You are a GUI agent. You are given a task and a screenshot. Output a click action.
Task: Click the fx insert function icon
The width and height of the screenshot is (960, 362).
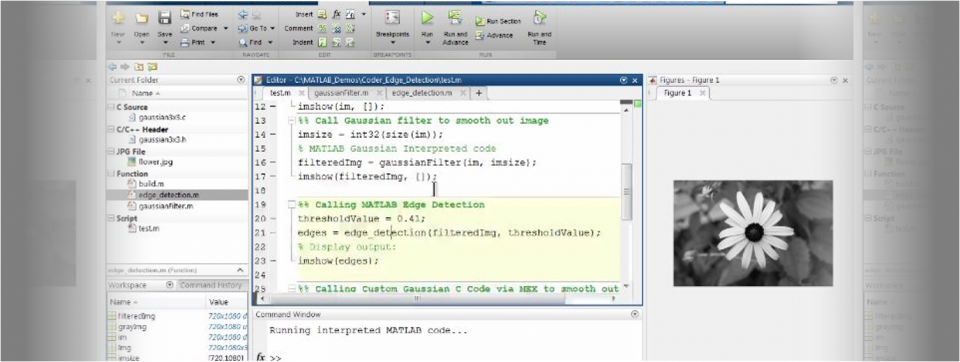click(x=337, y=14)
